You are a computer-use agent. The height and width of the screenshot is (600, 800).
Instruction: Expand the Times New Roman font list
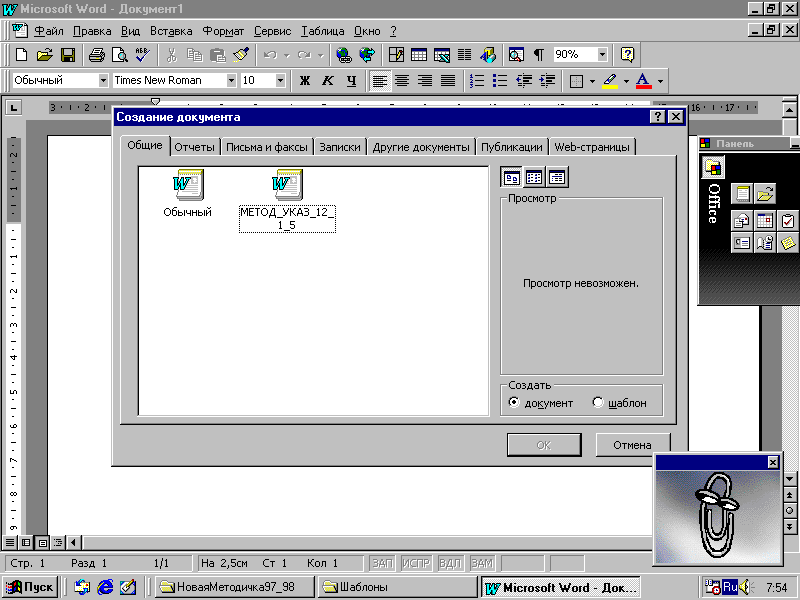231,81
